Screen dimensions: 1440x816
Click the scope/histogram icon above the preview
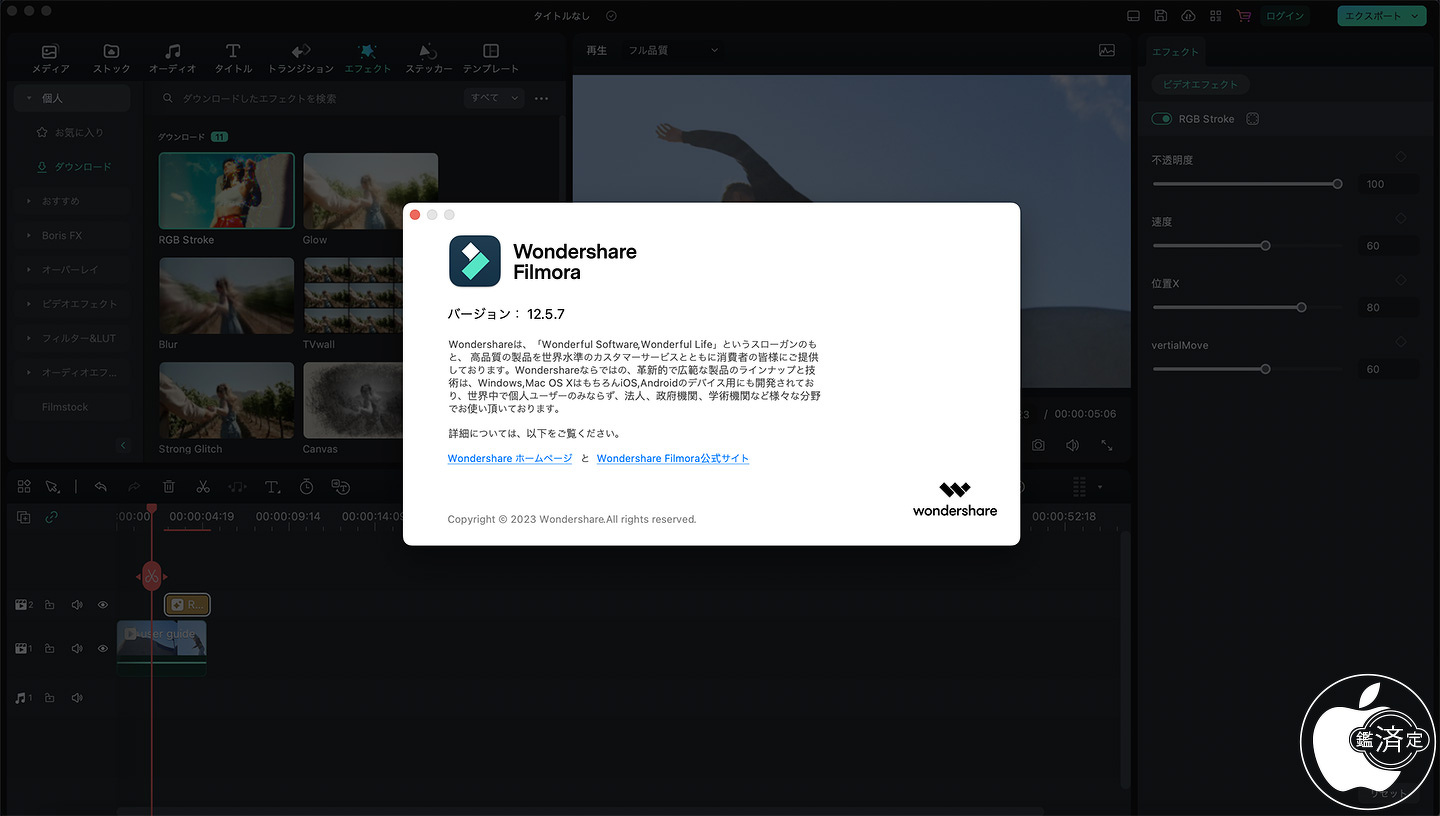click(1107, 50)
